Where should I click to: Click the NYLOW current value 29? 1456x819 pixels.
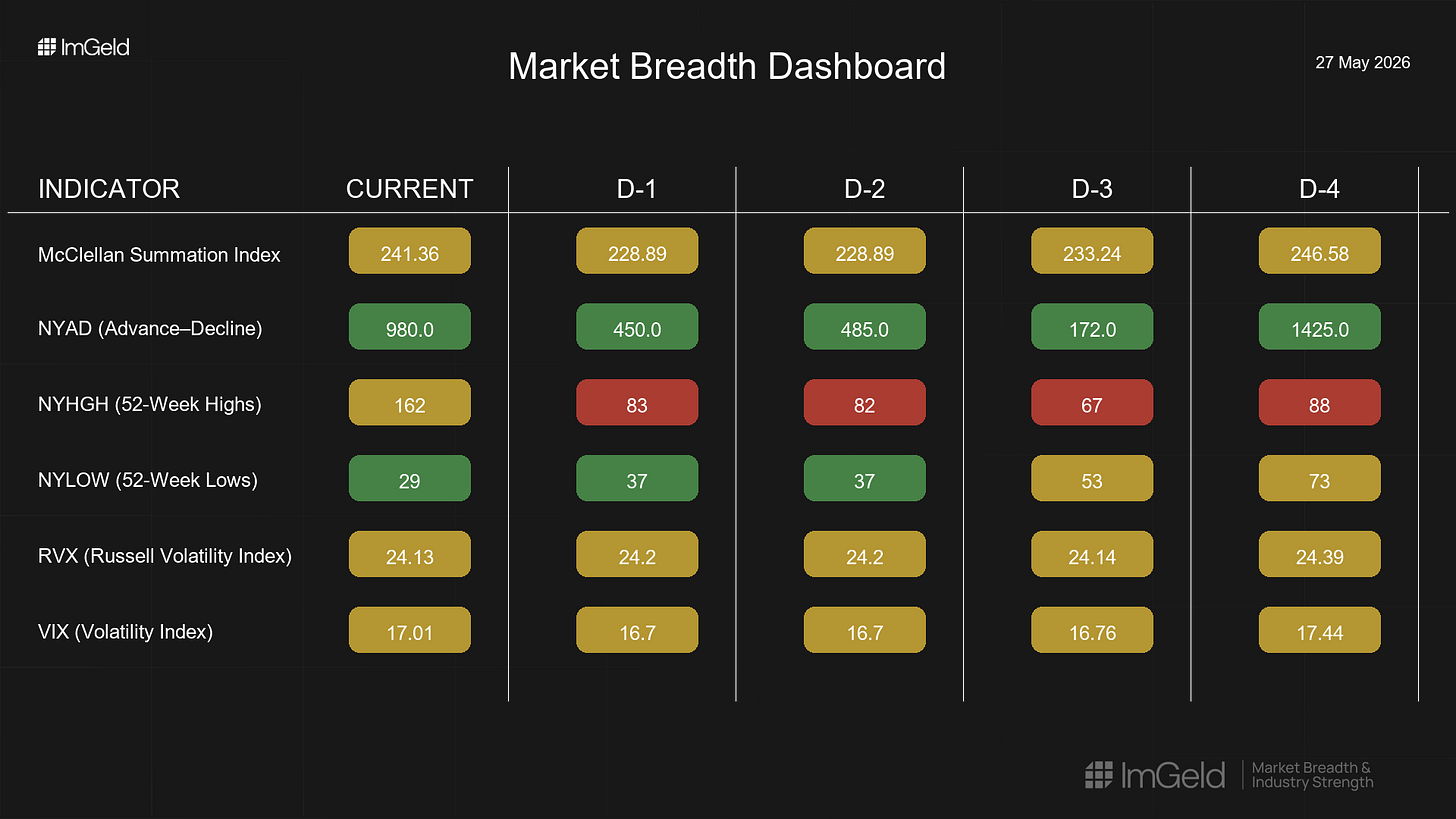[410, 479]
